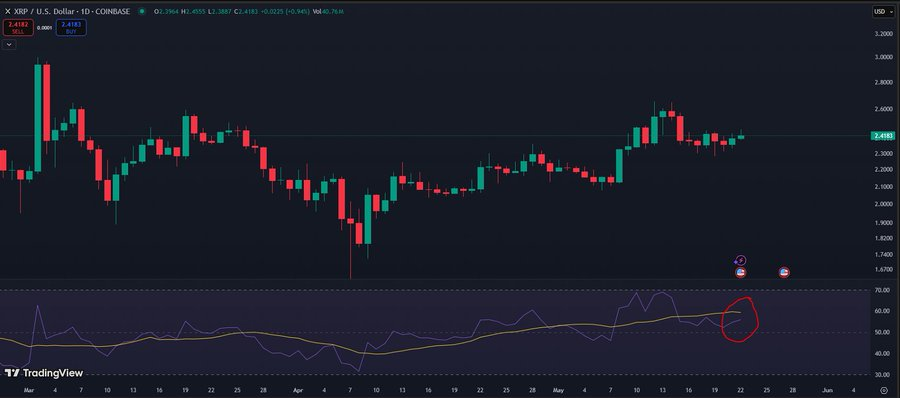900x398 pixels.
Task: Open the US flag event near May 27
Action: [x=784, y=273]
